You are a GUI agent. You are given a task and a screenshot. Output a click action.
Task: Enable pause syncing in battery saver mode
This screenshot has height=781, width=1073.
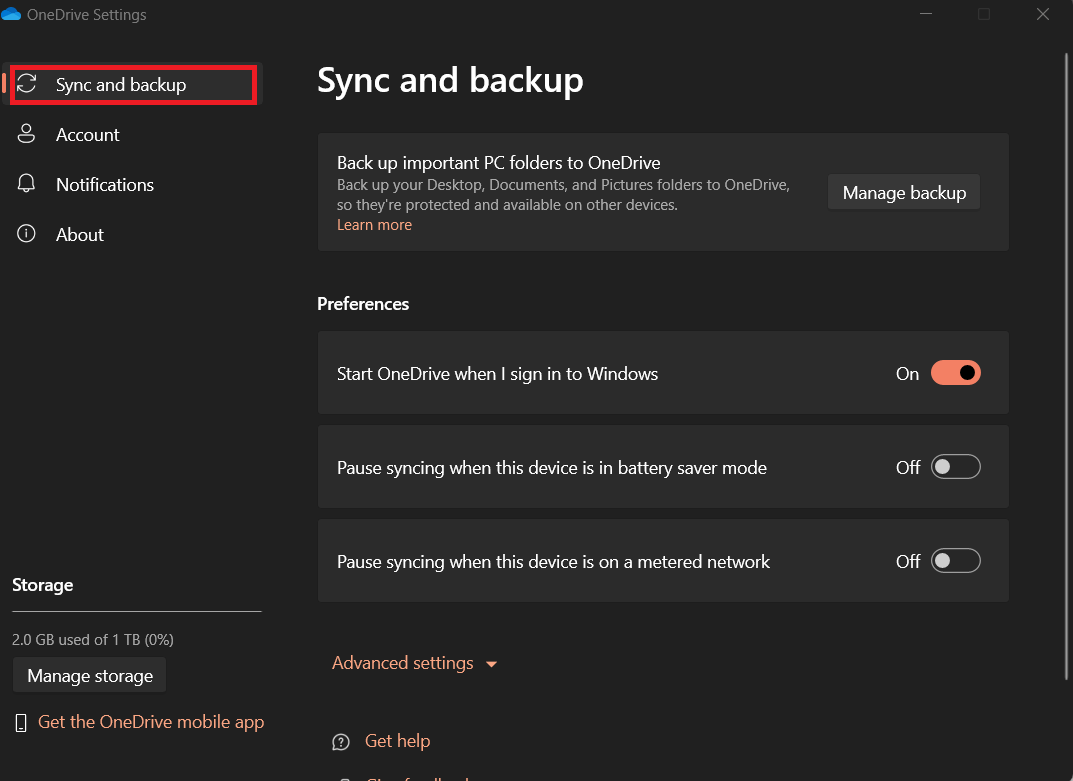pos(955,467)
